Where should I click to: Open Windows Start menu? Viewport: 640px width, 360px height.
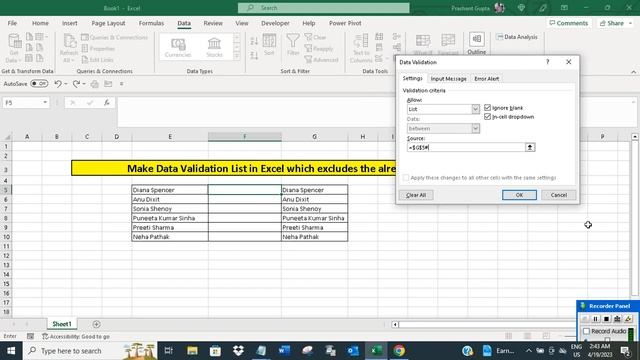[11, 351]
